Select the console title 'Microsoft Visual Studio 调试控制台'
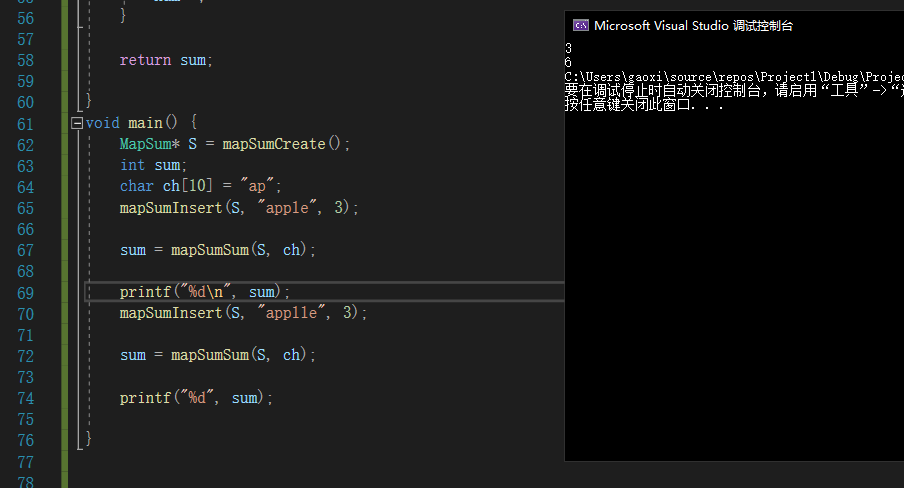Image resolution: width=904 pixels, height=488 pixels. point(694,25)
